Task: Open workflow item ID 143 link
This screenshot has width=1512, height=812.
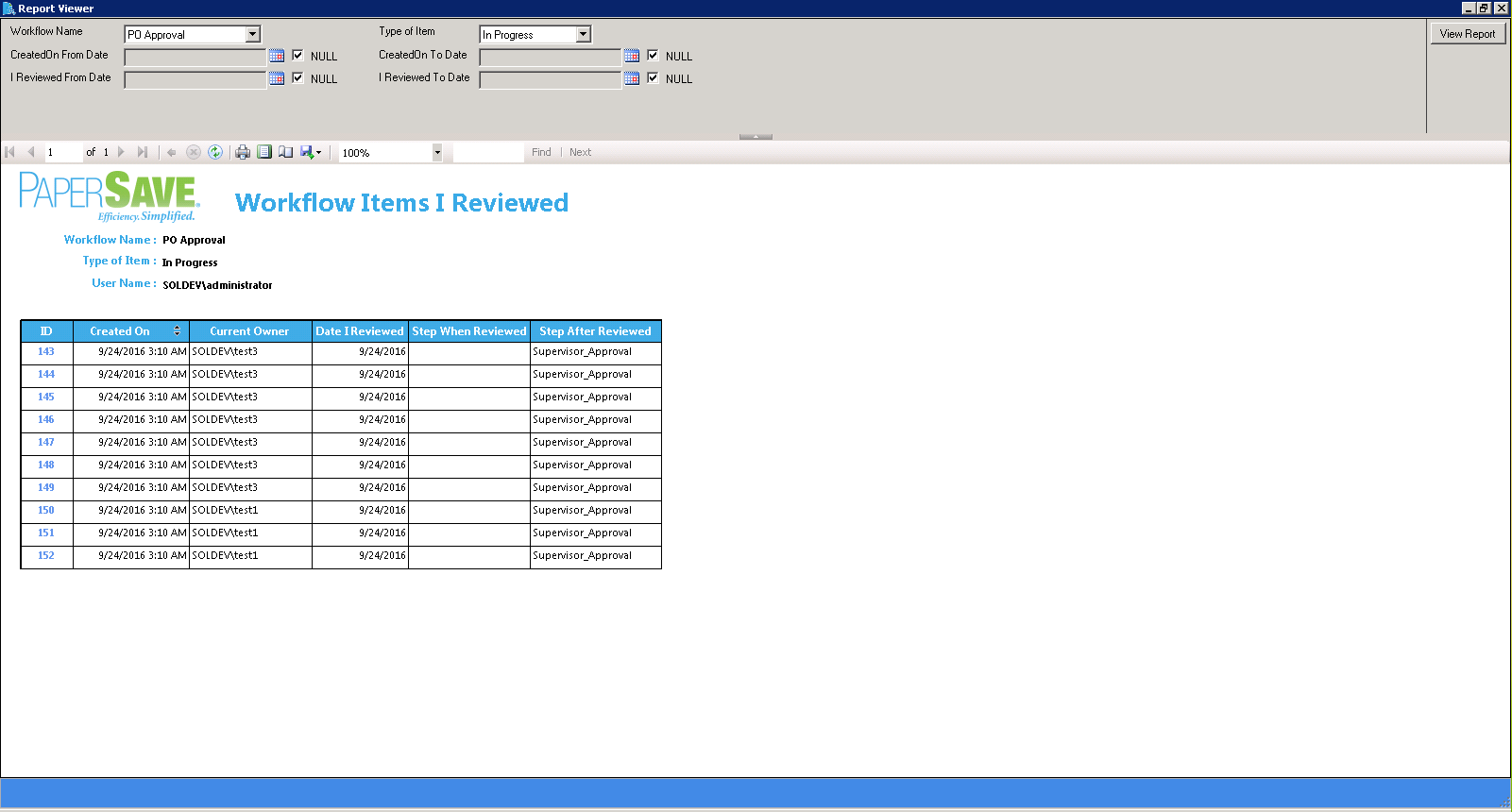Action: pyautogui.click(x=46, y=351)
